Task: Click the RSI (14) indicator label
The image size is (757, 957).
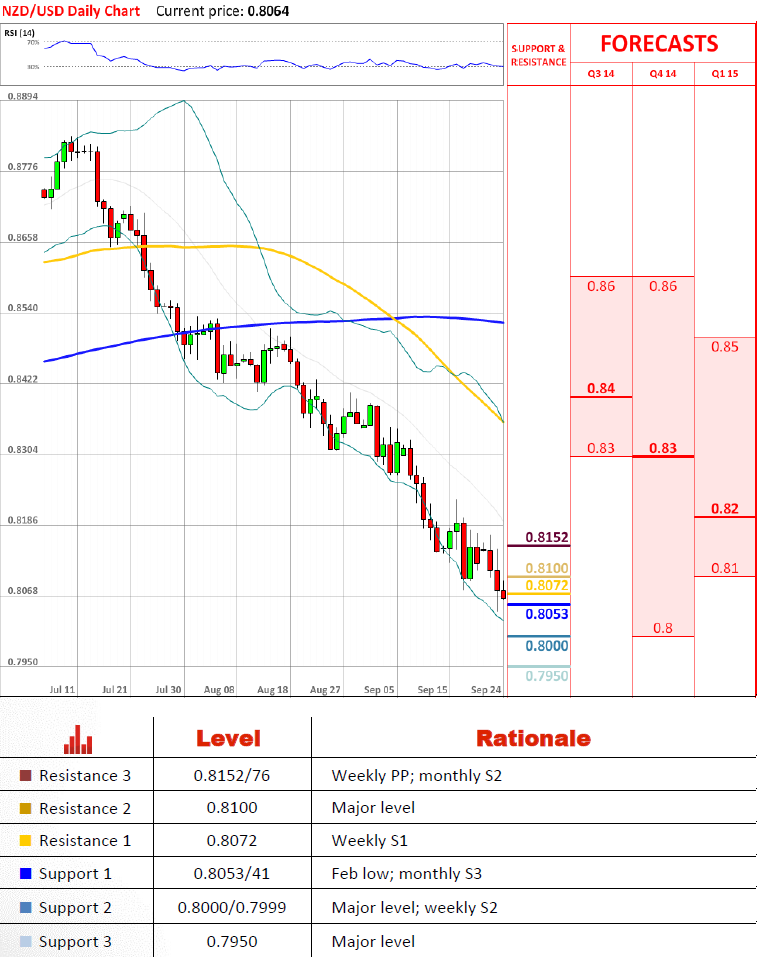Action: pos(20,33)
